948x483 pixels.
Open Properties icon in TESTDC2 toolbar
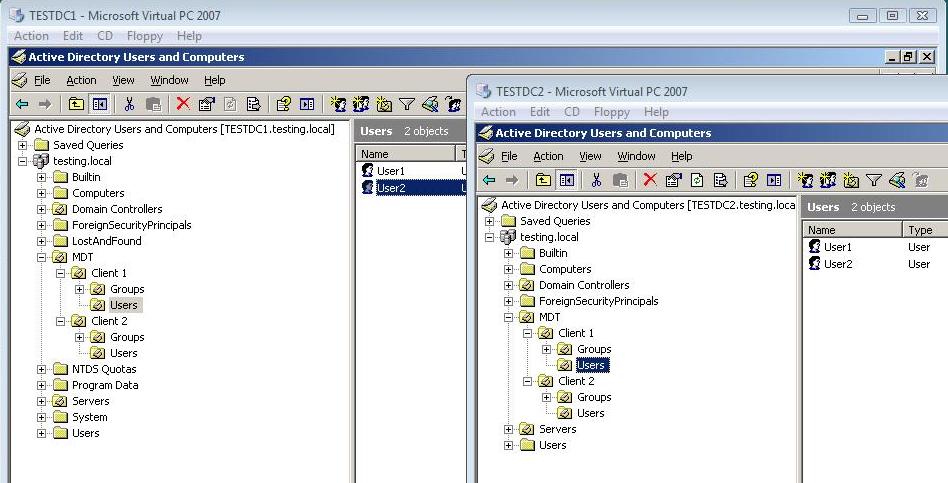pyautogui.click(x=674, y=180)
